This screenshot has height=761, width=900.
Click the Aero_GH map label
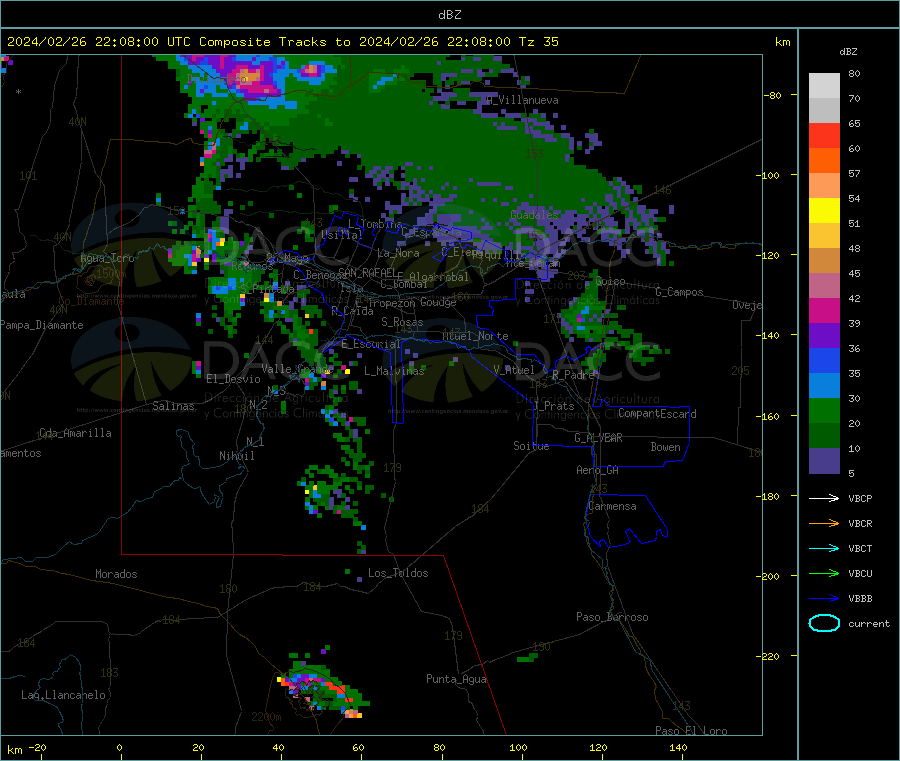pos(598,470)
